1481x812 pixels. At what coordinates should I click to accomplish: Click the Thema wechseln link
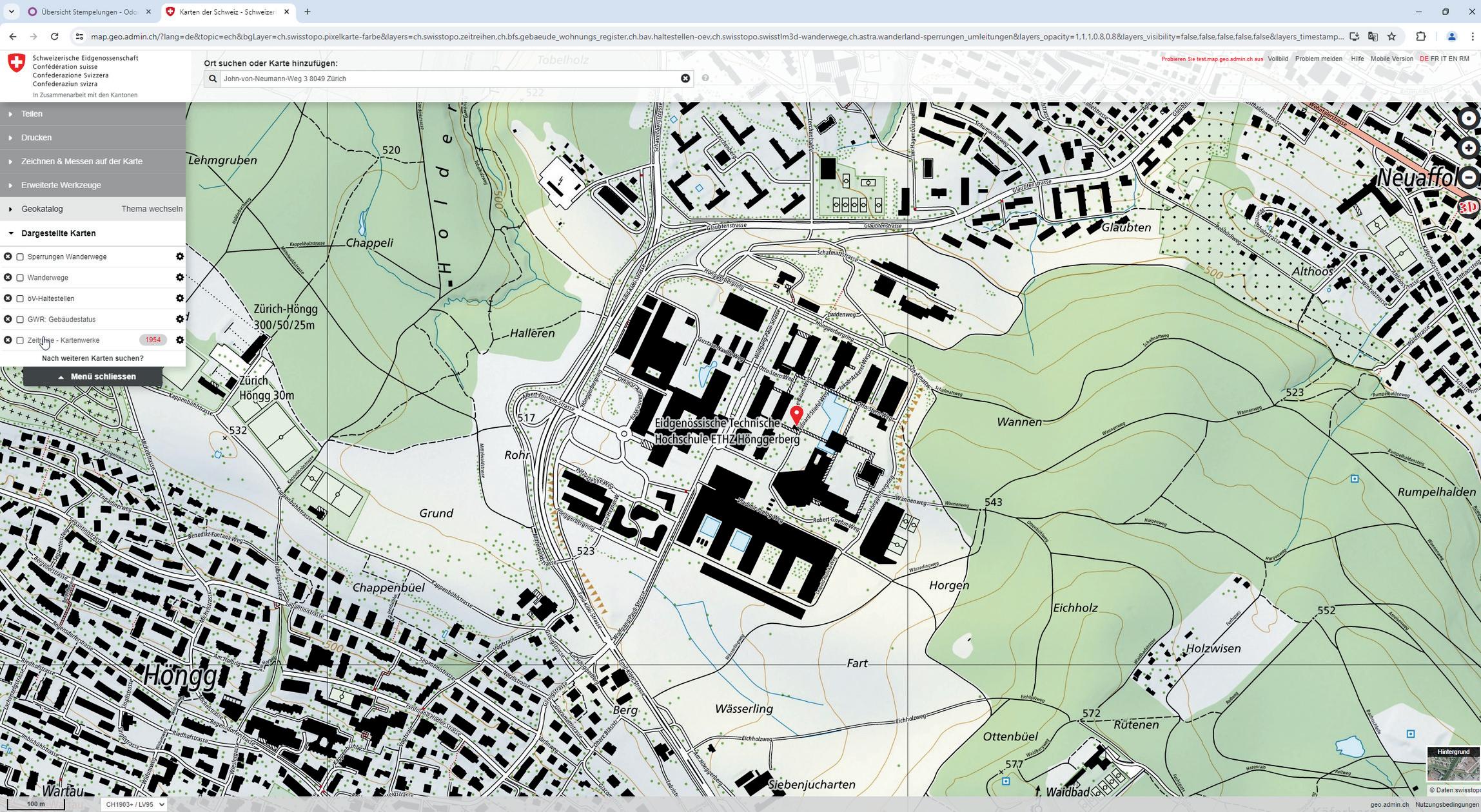152,209
